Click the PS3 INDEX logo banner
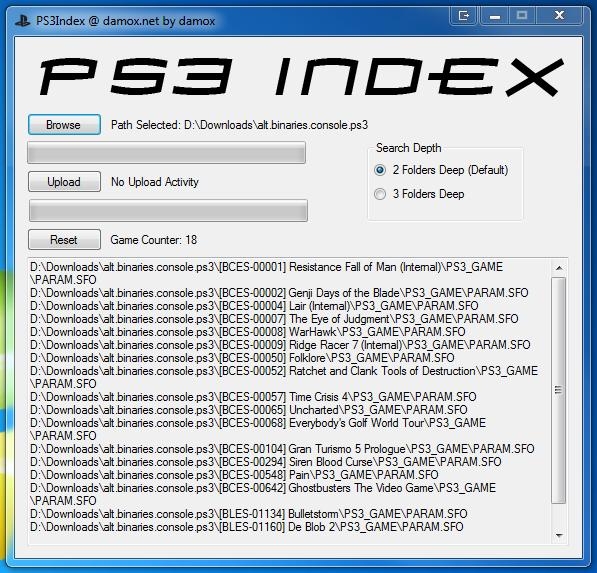 [301, 76]
